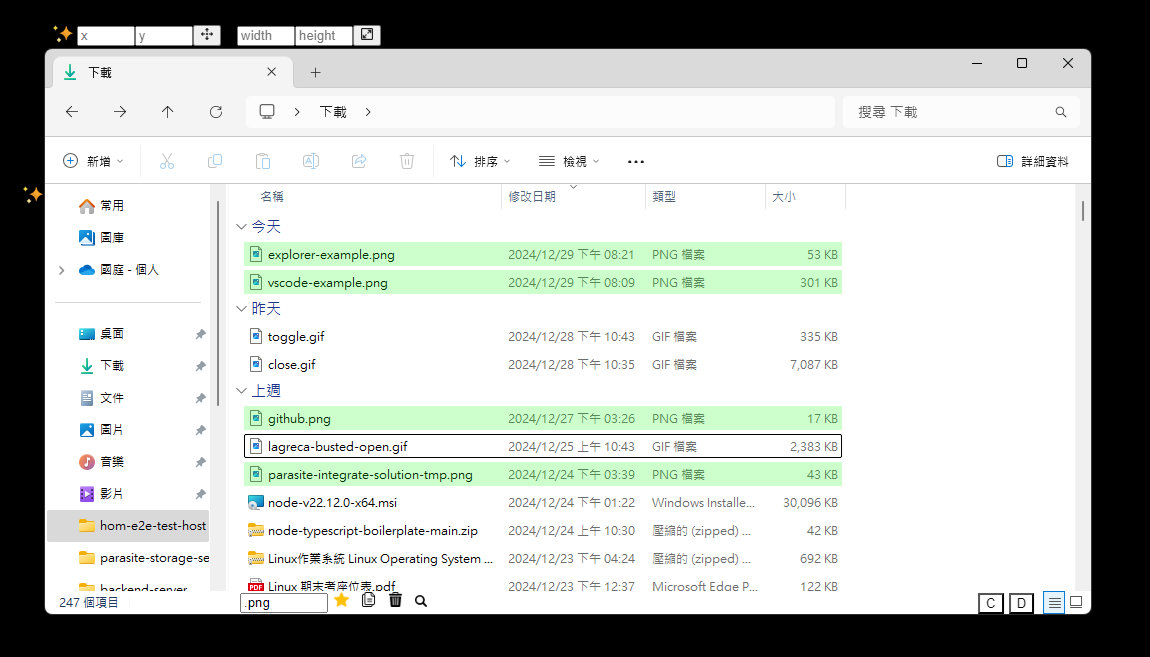Click the toolbar delete trash icon

click(407, 161)
